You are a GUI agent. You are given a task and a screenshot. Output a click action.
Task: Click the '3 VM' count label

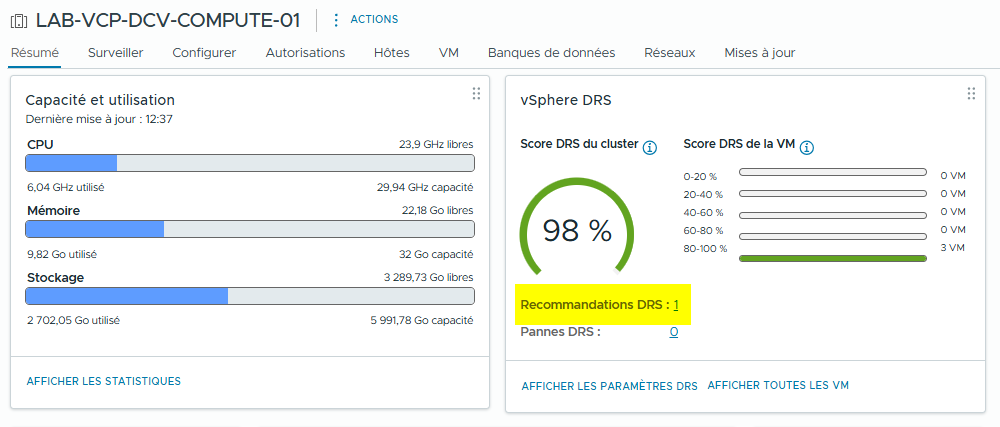click(x=953, y=248)
